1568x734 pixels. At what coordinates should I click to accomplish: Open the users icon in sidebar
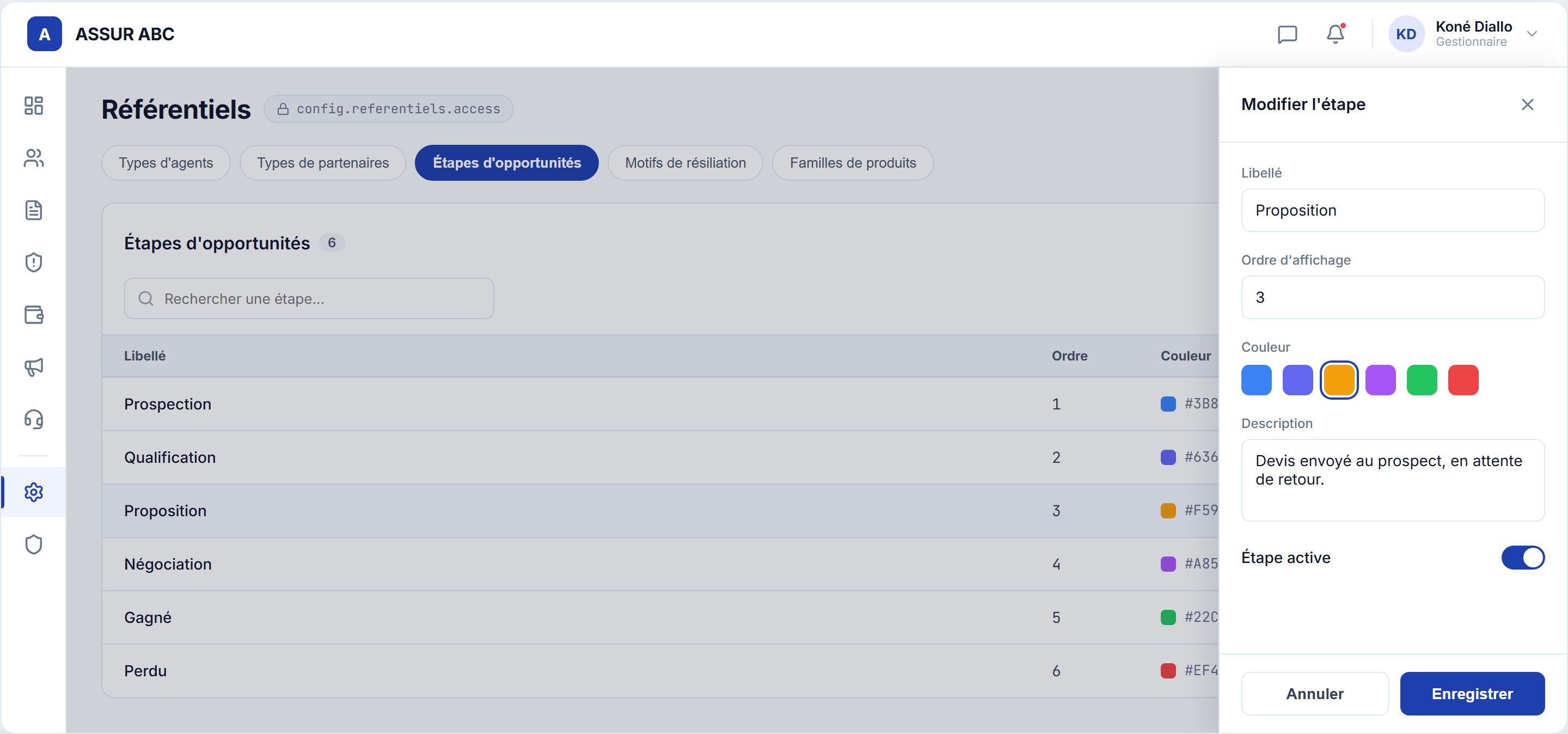tap(33, 158)
